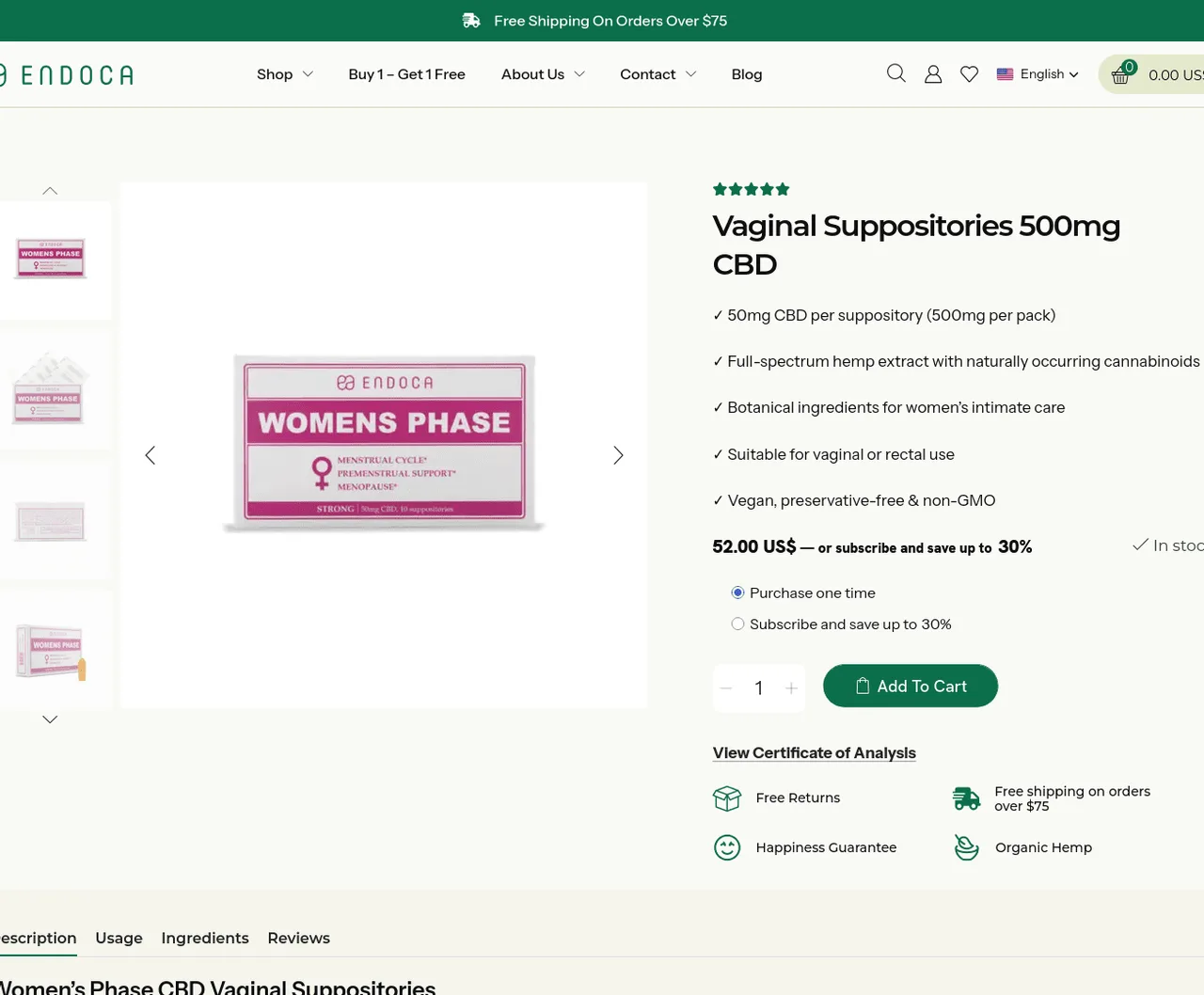Click the quantity input field
The width and height of the screenshot is (1204, 995).
point(759,688)
